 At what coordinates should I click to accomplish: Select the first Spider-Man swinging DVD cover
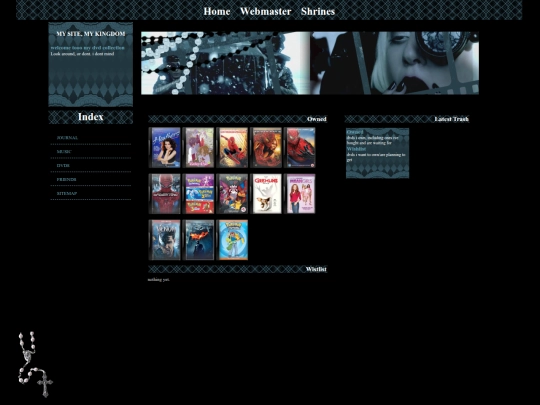point(232,147)
